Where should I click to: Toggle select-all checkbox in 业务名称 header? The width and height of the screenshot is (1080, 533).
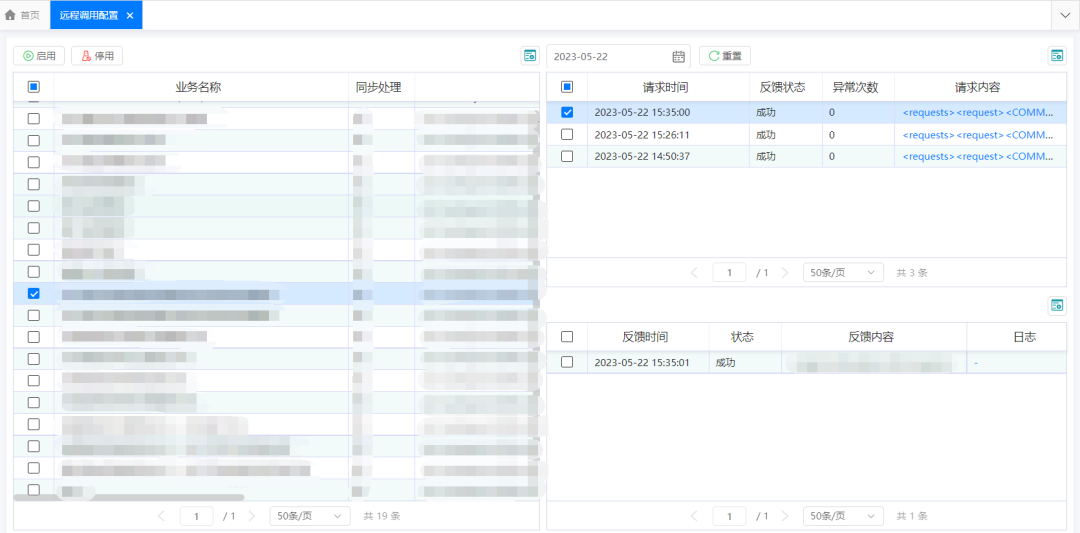point(34,87)
